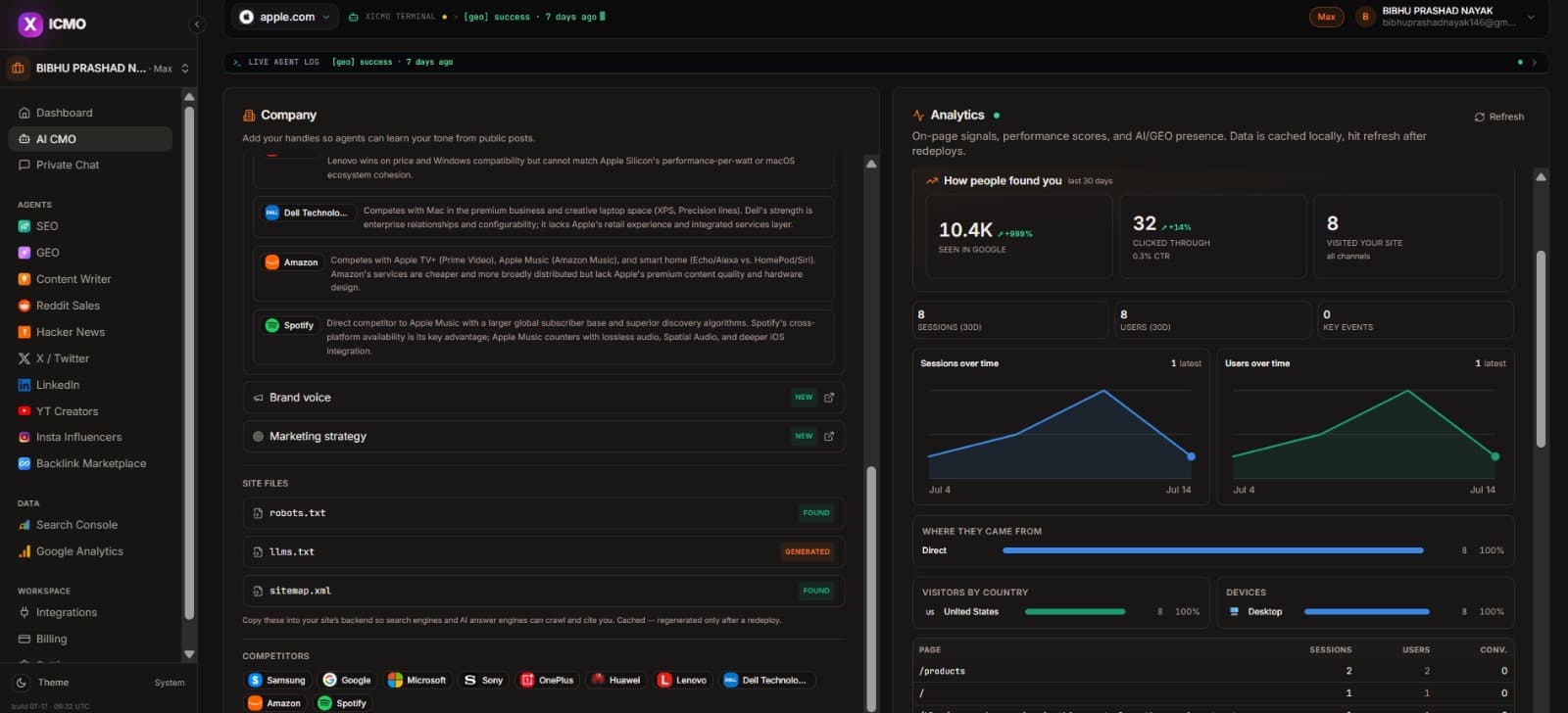This screenshot has width=1568, height=713.
Task: Click the 10.4K Seen in Google card
Action: [x=1018, y=236]
